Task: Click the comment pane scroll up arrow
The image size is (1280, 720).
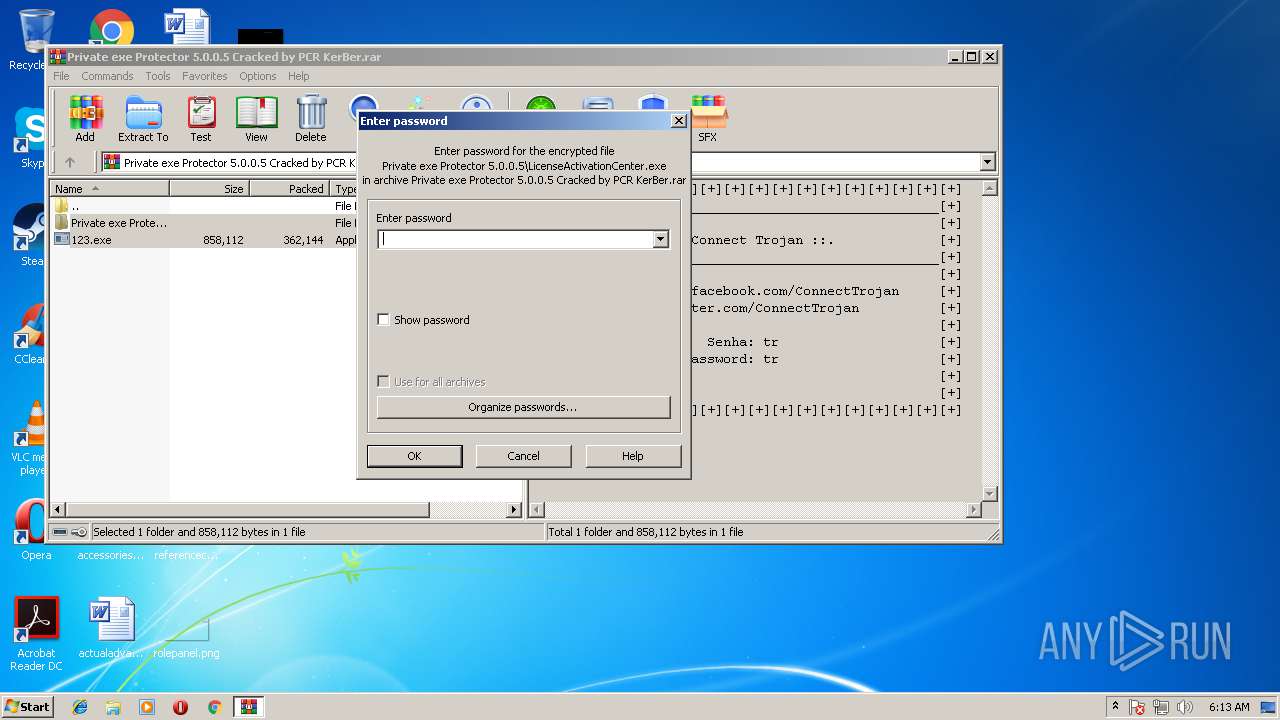Action: 990,188
